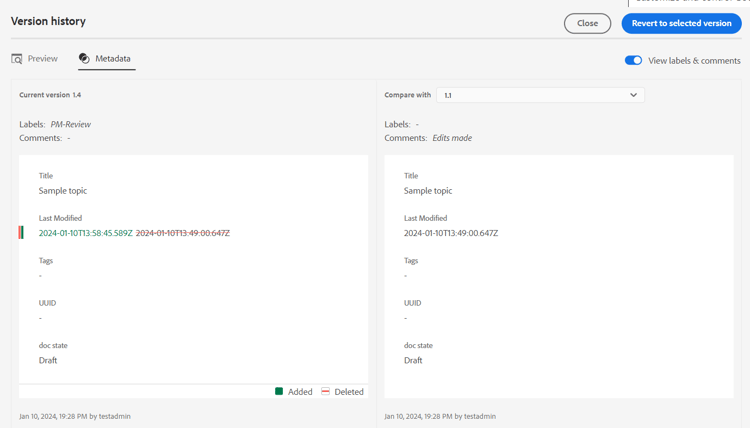
Task: Click the added timestamp 2024-01-10T13:58:45.589Z
Action: coord(86,233)
